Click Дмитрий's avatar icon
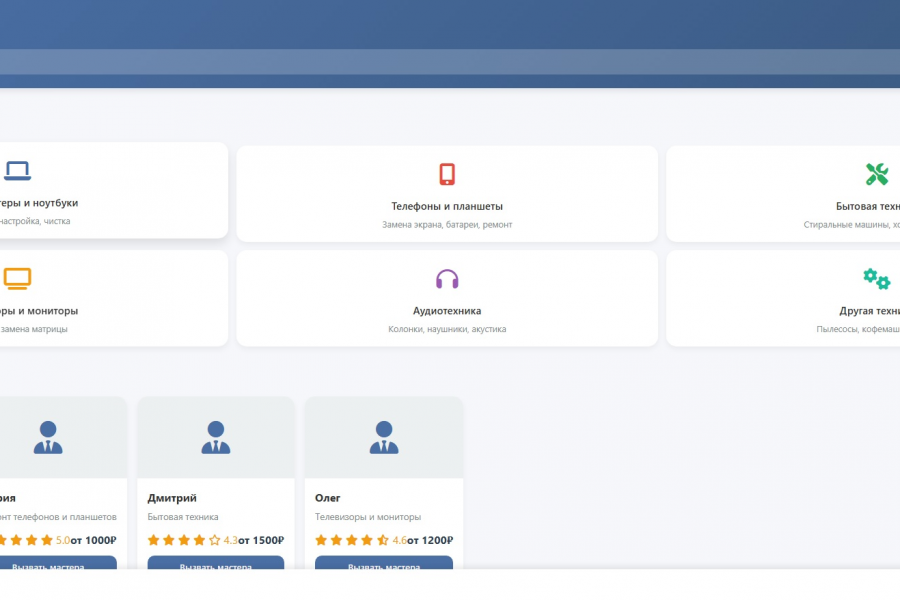This screenshot has width=900, height=600. (216, 437)
